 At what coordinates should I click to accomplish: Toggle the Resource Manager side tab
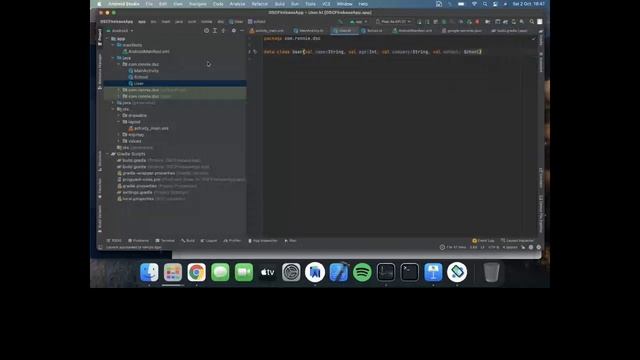[100, 71]
